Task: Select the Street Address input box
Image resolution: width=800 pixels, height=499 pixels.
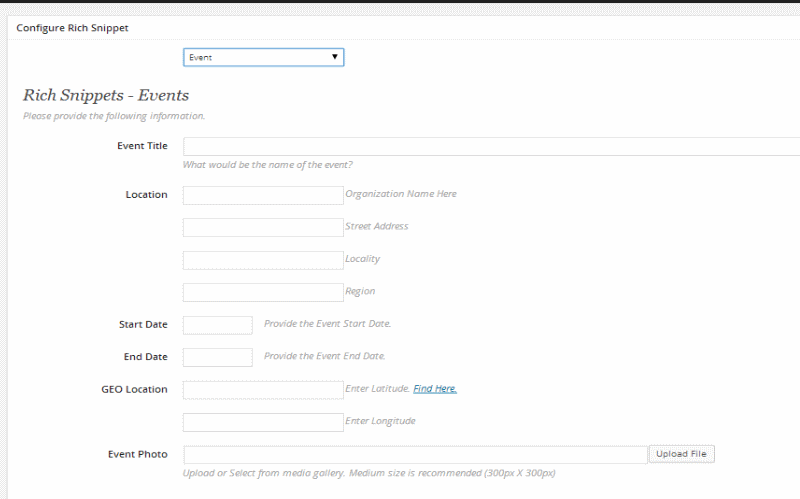Action: pyautogui.click(x=263, y=228)
